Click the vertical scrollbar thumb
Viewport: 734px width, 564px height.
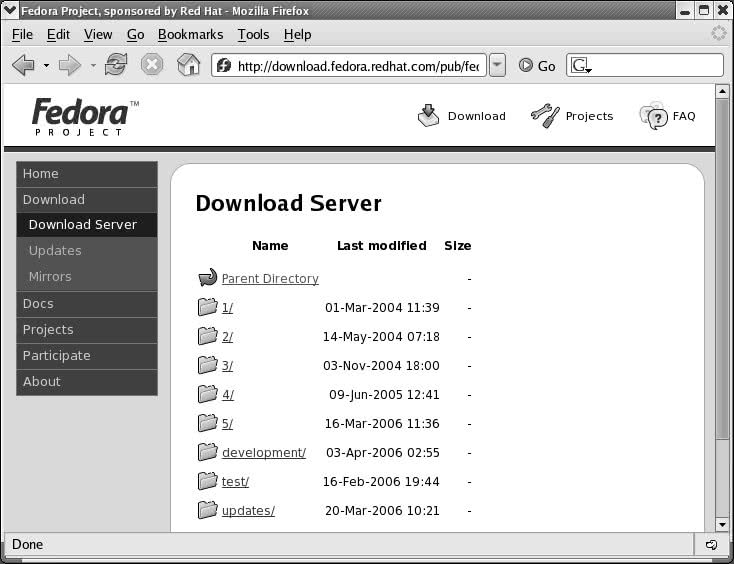click(722, 268)
